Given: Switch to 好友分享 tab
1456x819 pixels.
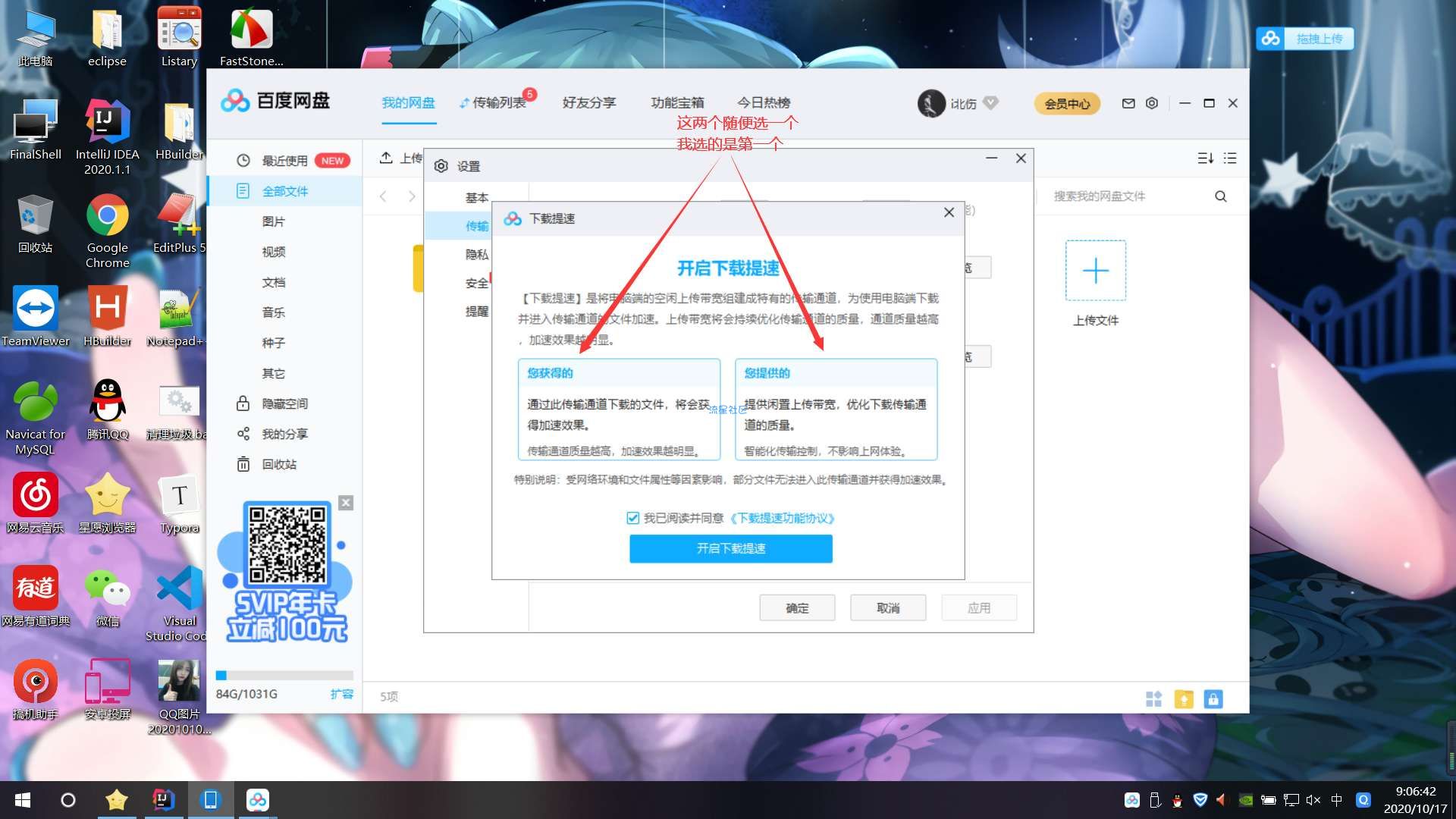Looking at the screenshot, I should click(589, 103).
